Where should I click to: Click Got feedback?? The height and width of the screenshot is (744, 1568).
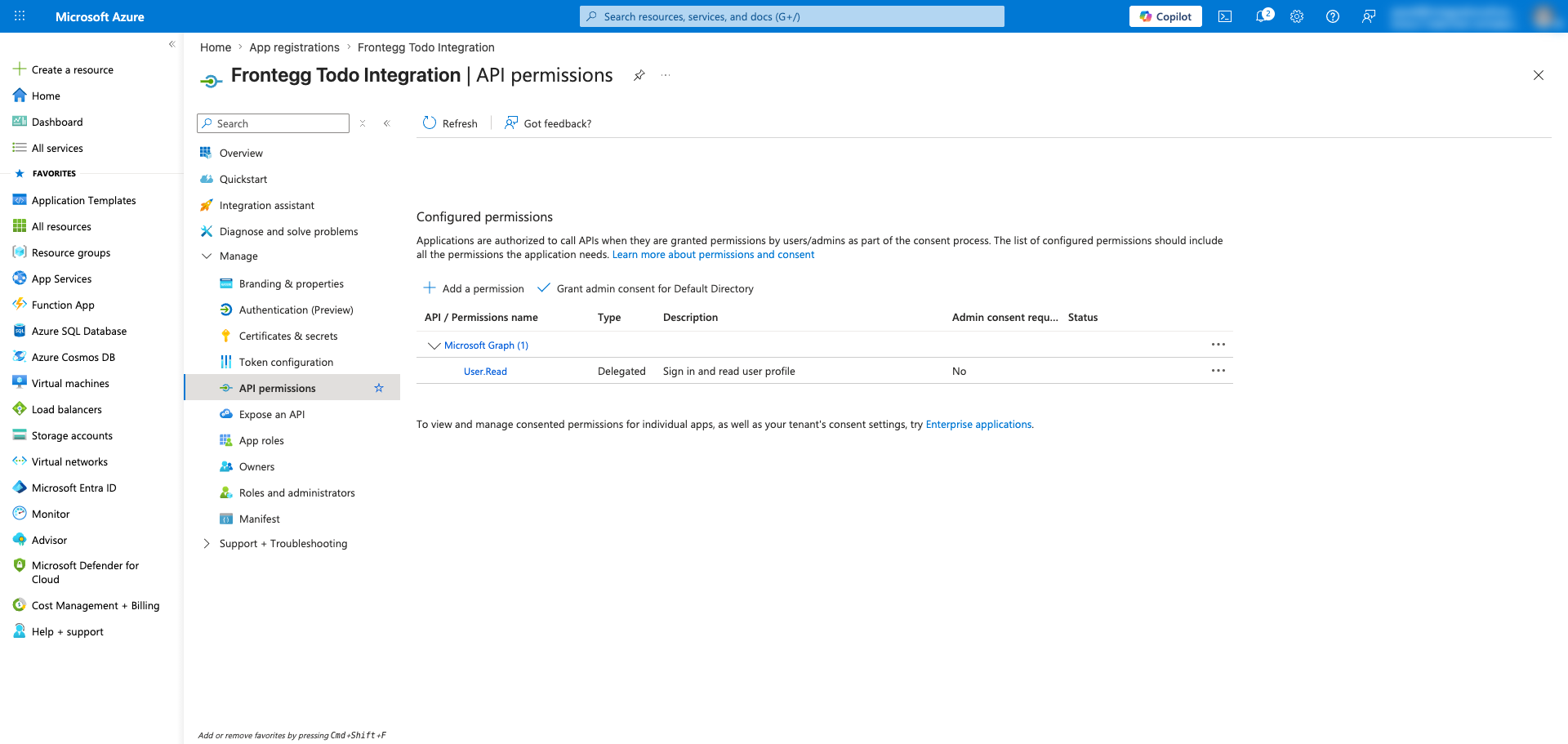tap(548, 123)
